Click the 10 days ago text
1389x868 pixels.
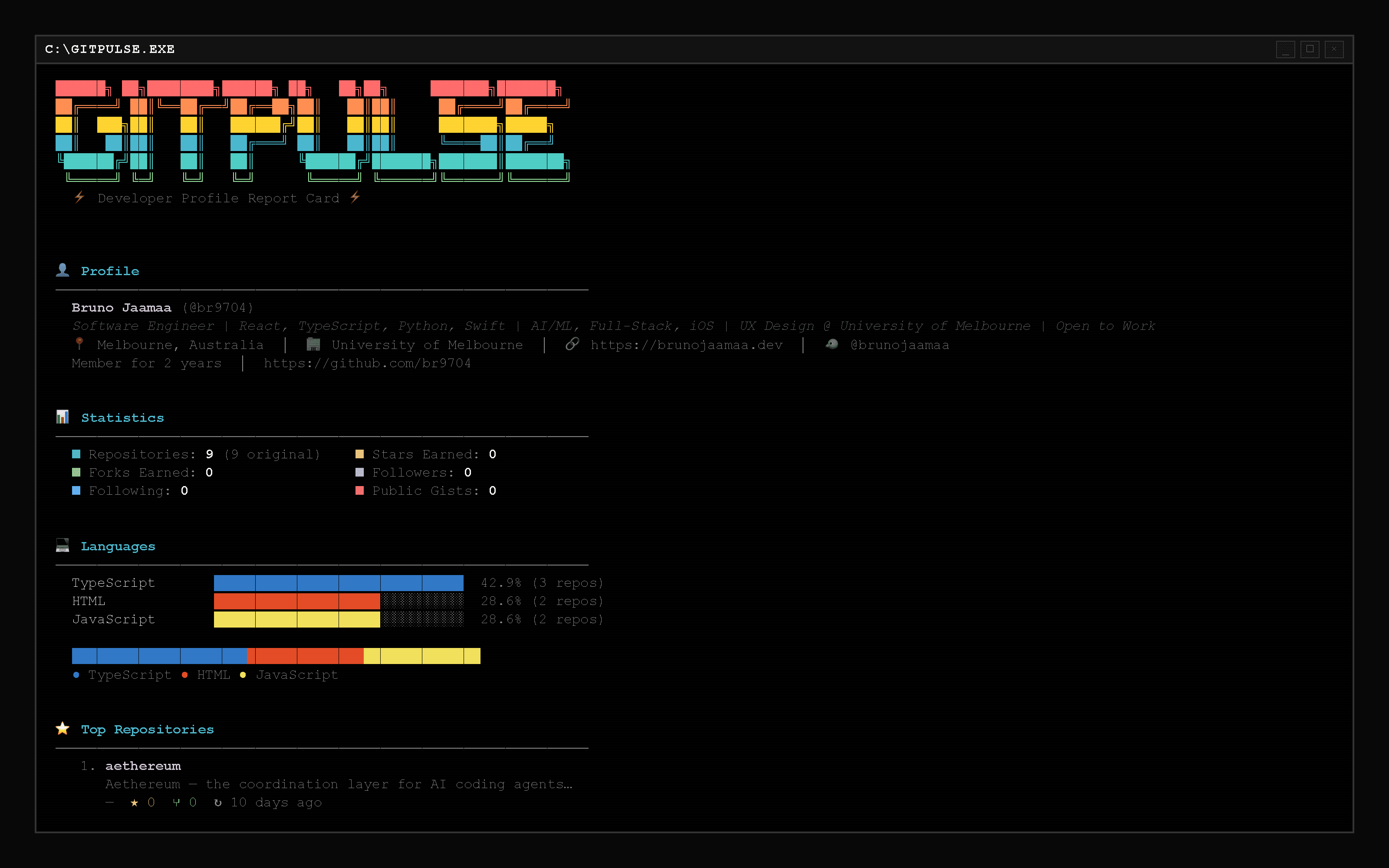(276, 803)
